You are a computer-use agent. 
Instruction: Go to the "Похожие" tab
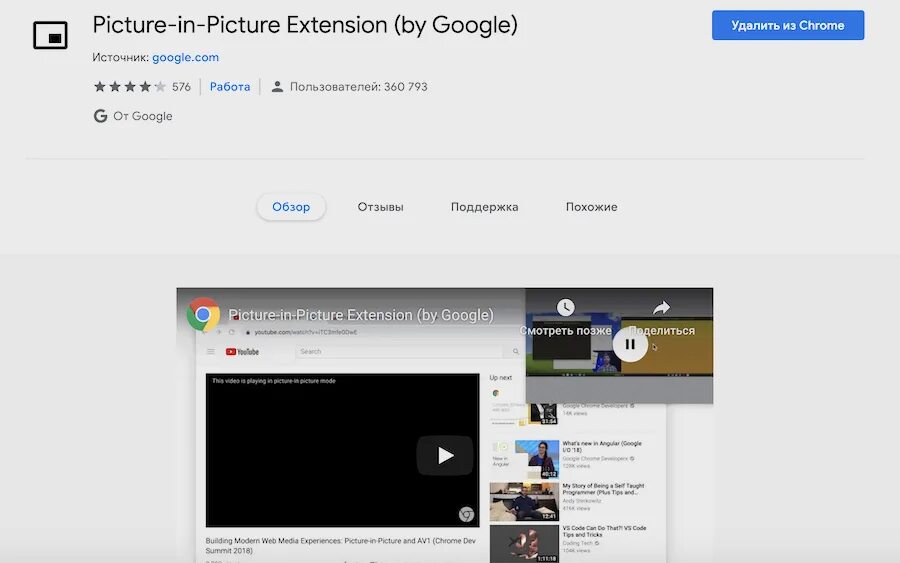[591, 207]
